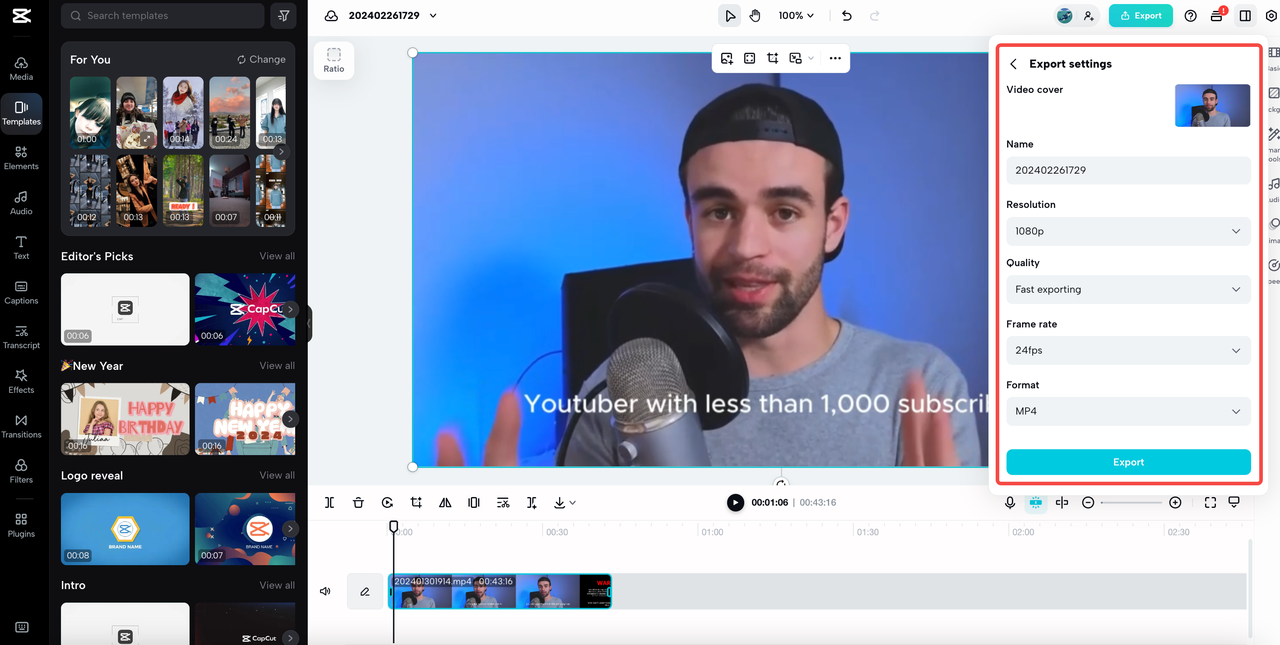Click the timeline zoom slider

pos(1131,502)
